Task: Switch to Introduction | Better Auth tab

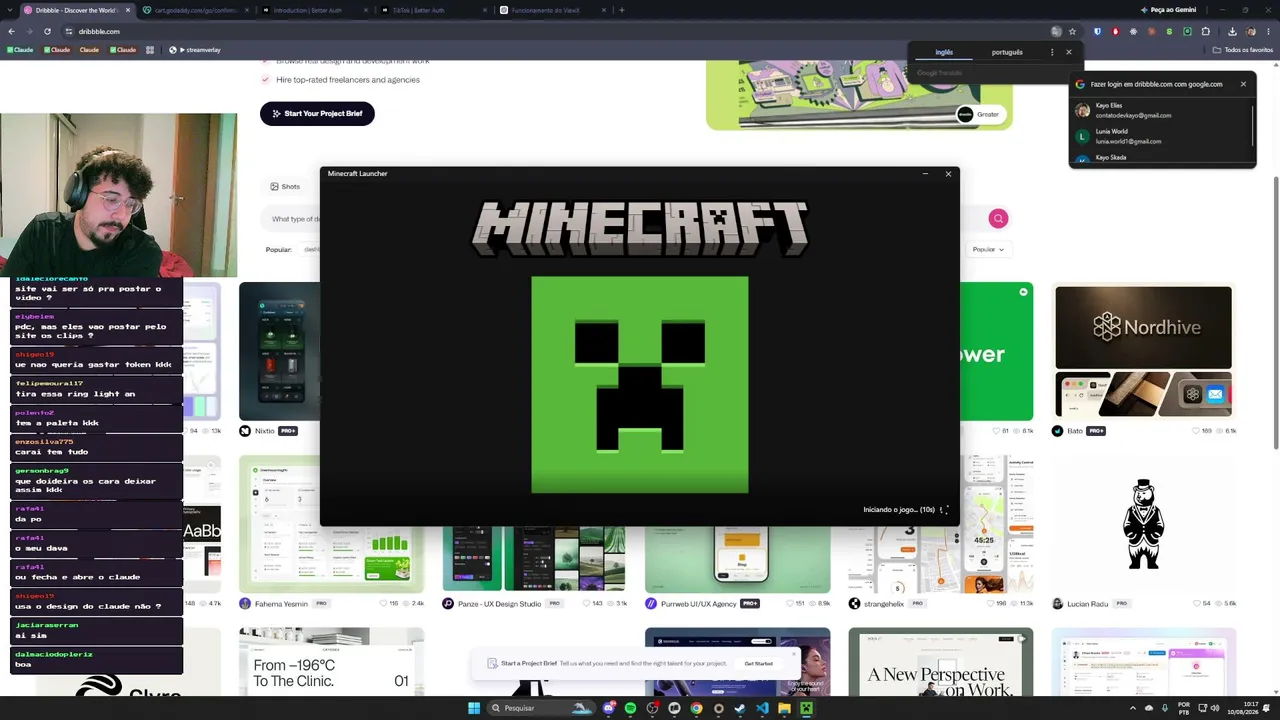Action: coord(315,10)
